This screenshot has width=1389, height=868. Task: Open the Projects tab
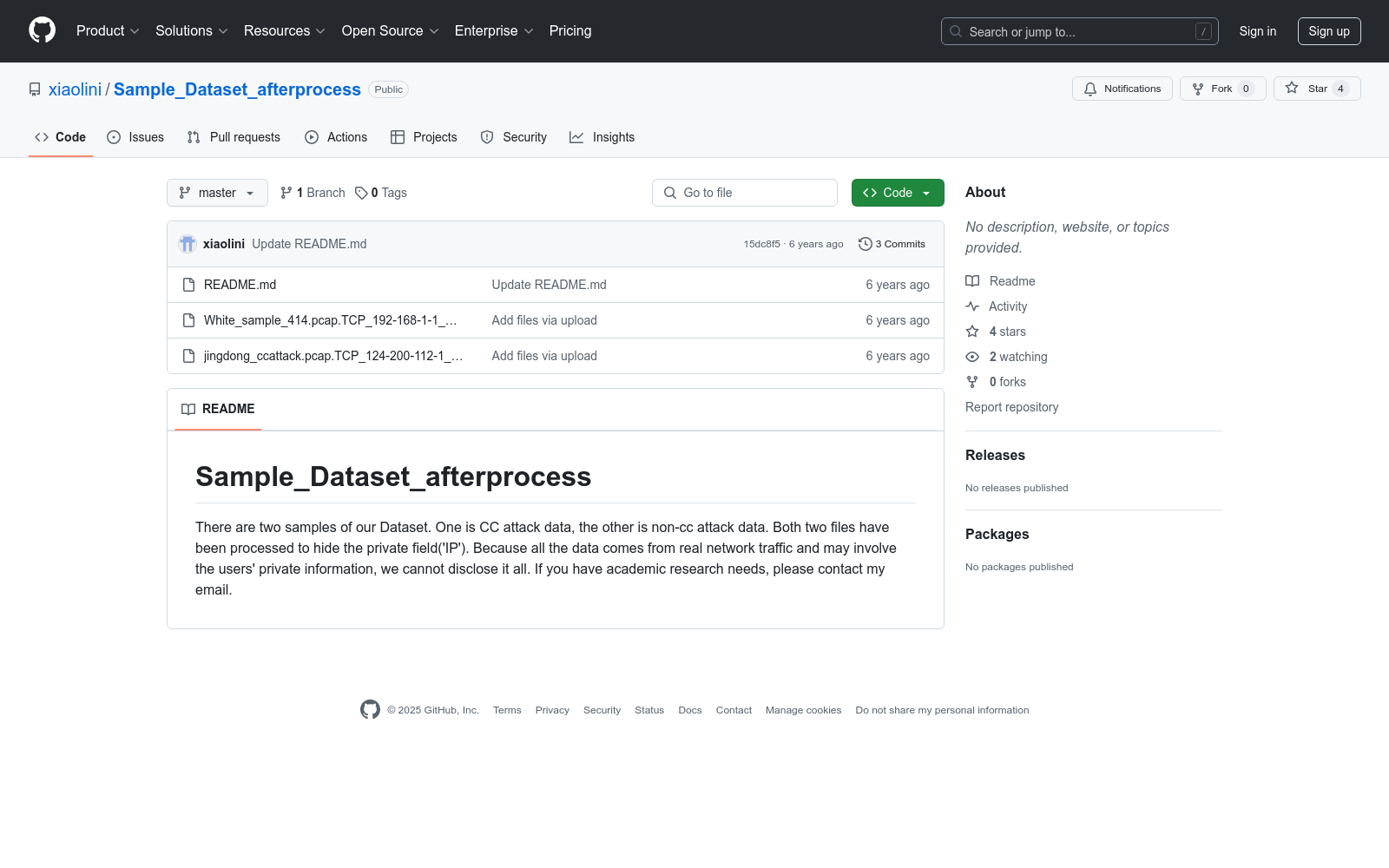[424, 137]
